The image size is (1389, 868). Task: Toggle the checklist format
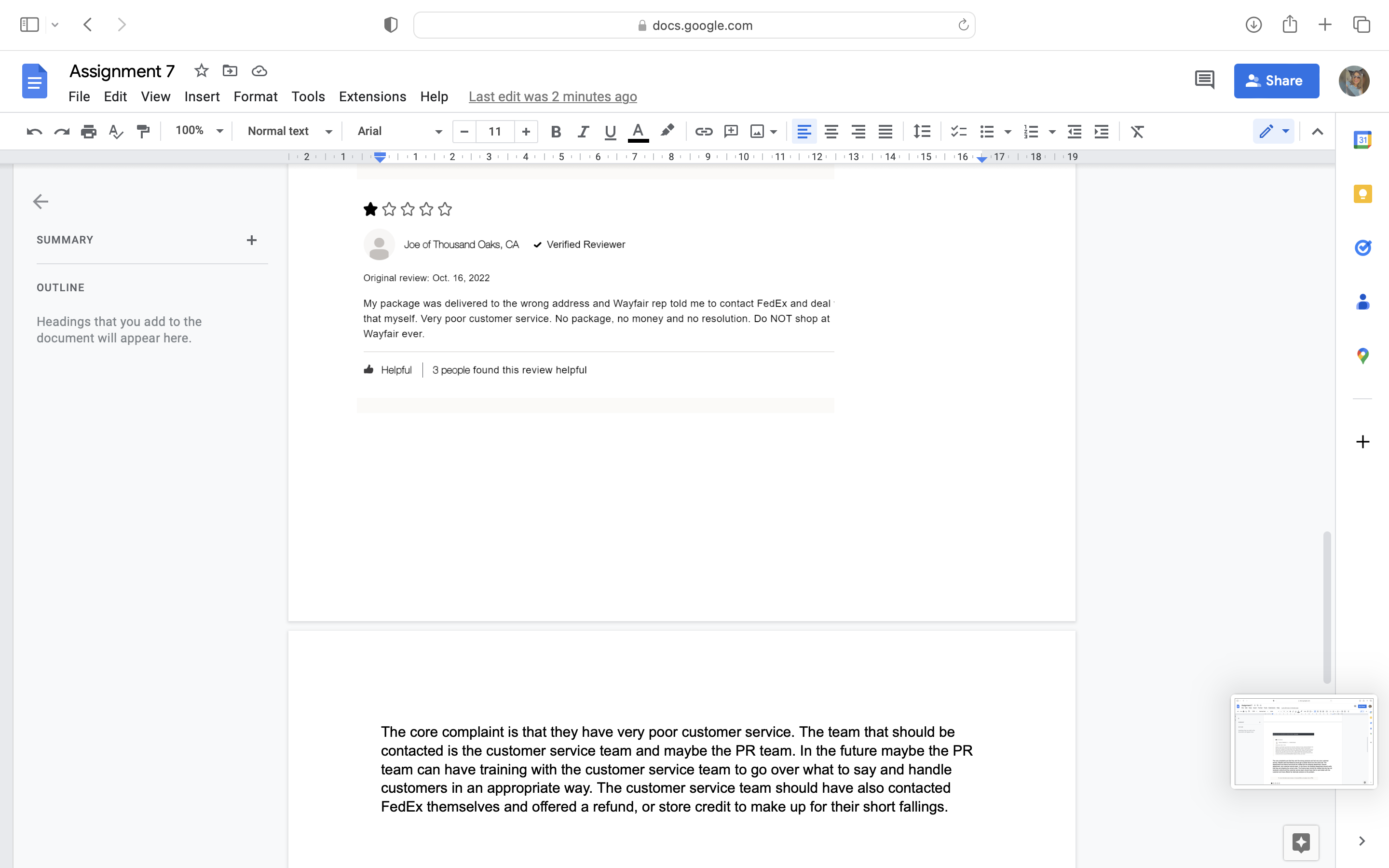point(957,132)
